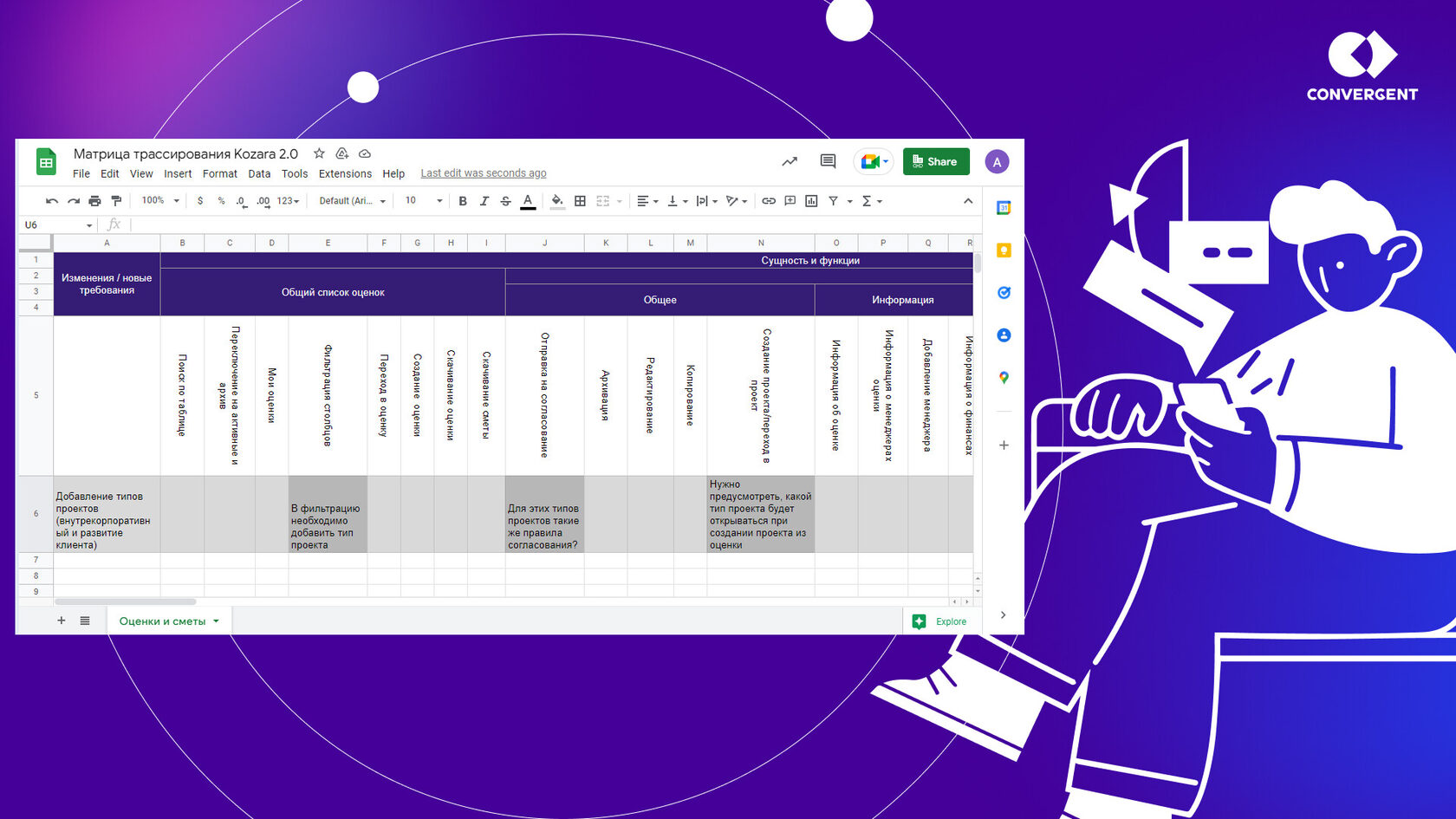The height and width of the screenshot is (819, 1456).
Task: Open the fill color picker
Action: click(557, 201)
